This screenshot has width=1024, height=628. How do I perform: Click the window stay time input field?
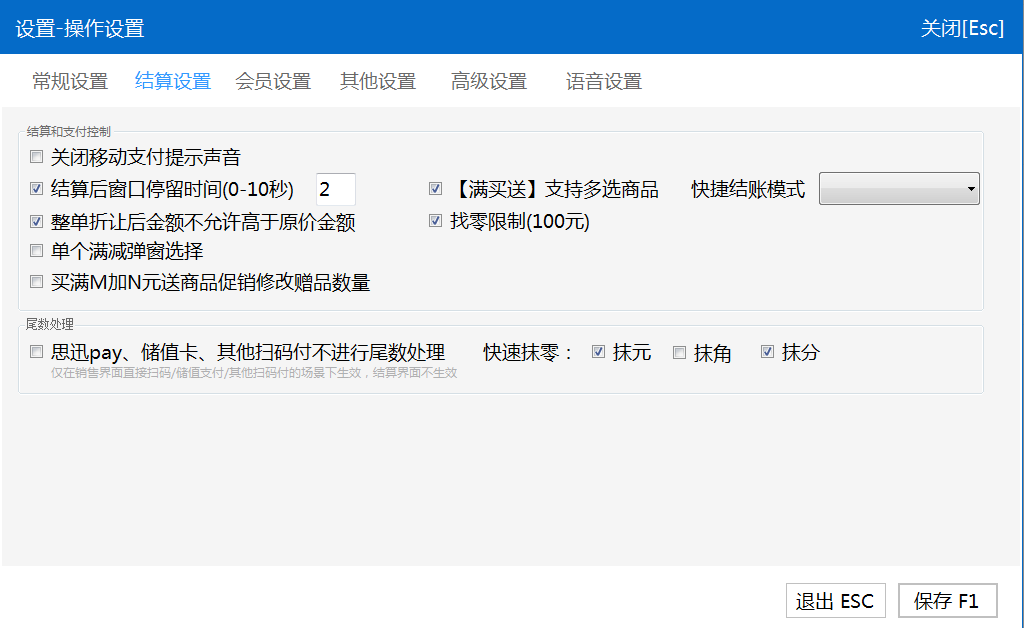coord(335,189)
